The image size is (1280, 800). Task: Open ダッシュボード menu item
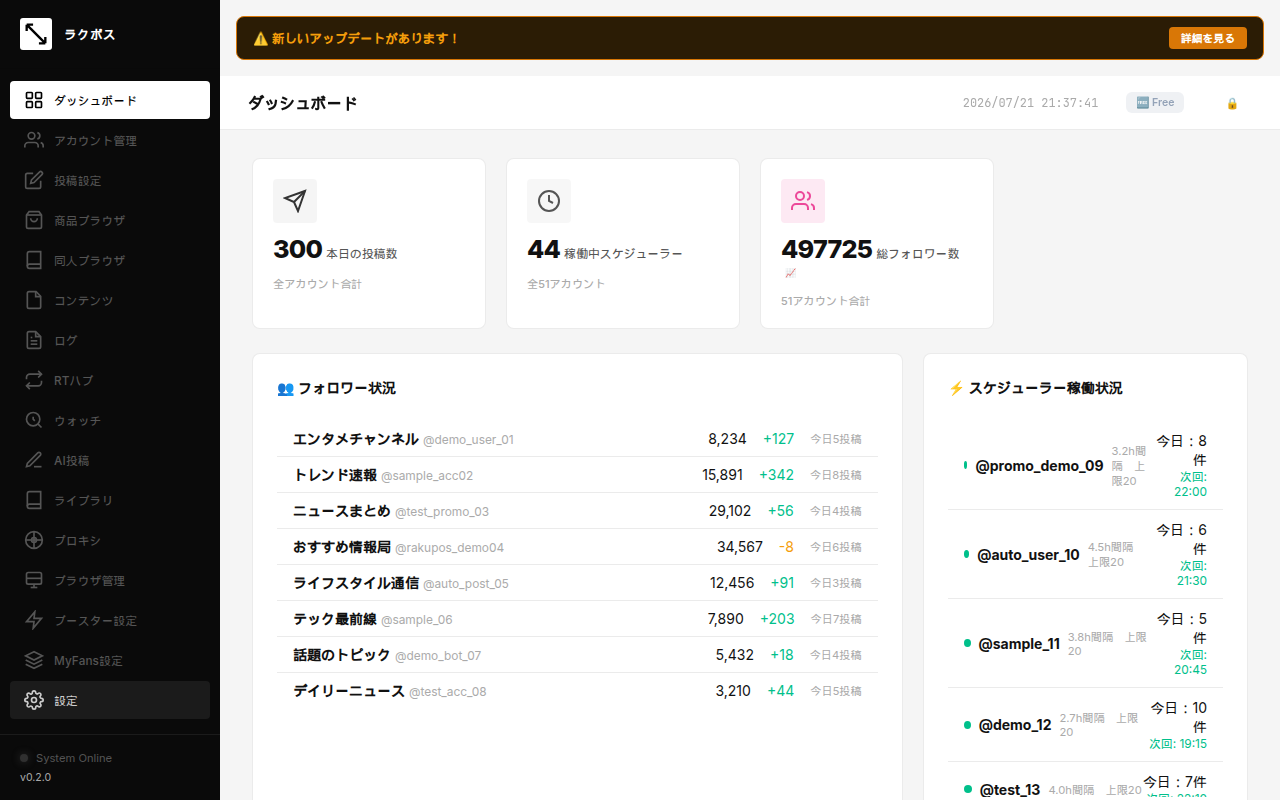click(110, 100)
